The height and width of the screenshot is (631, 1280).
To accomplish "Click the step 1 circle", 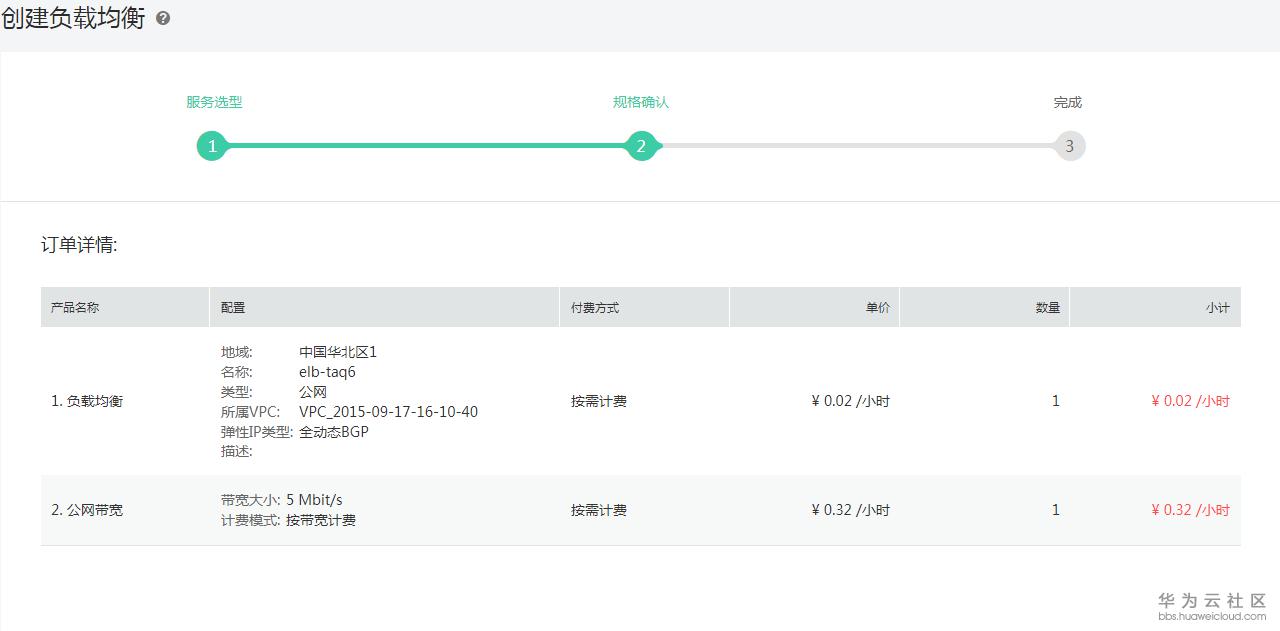I will tap(212, 146).
